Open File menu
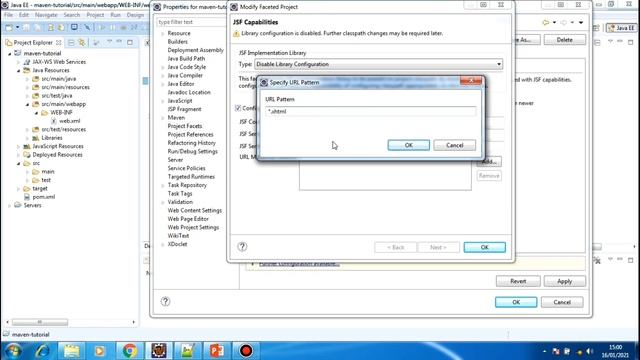Screen dimensions: 640x360 click(8, 15)
